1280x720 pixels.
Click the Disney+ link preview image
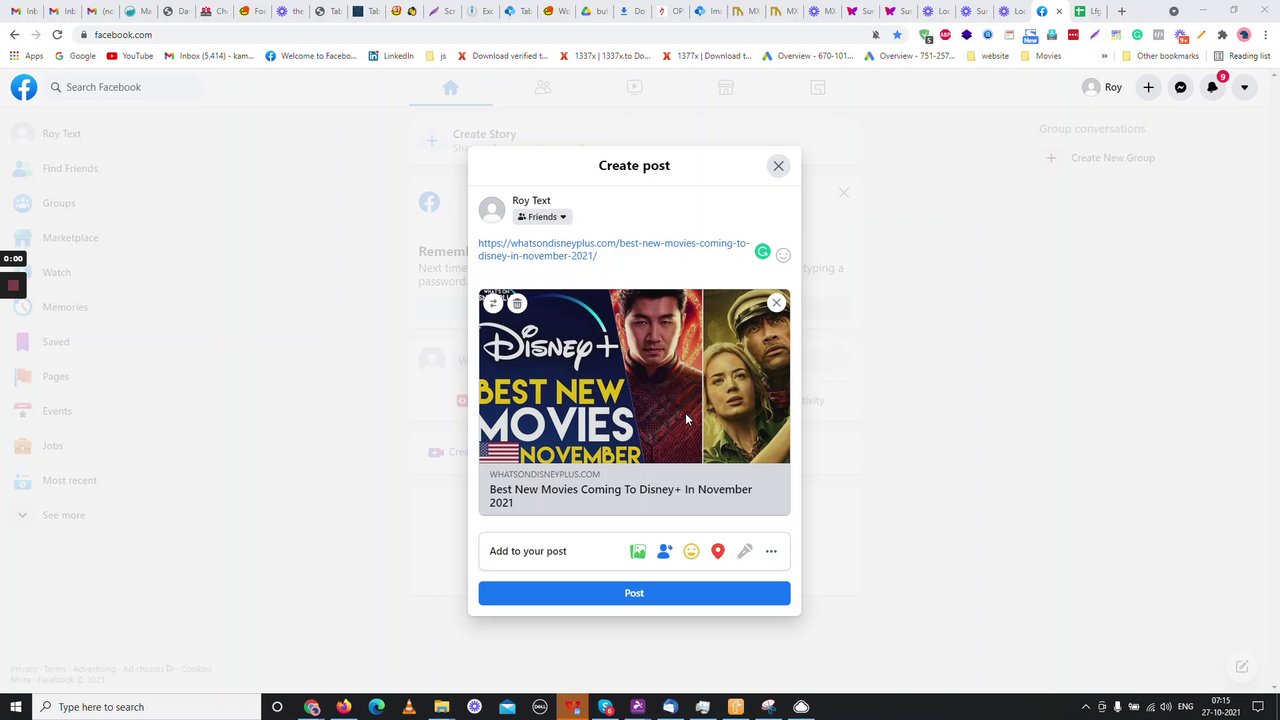click(634, 377)
